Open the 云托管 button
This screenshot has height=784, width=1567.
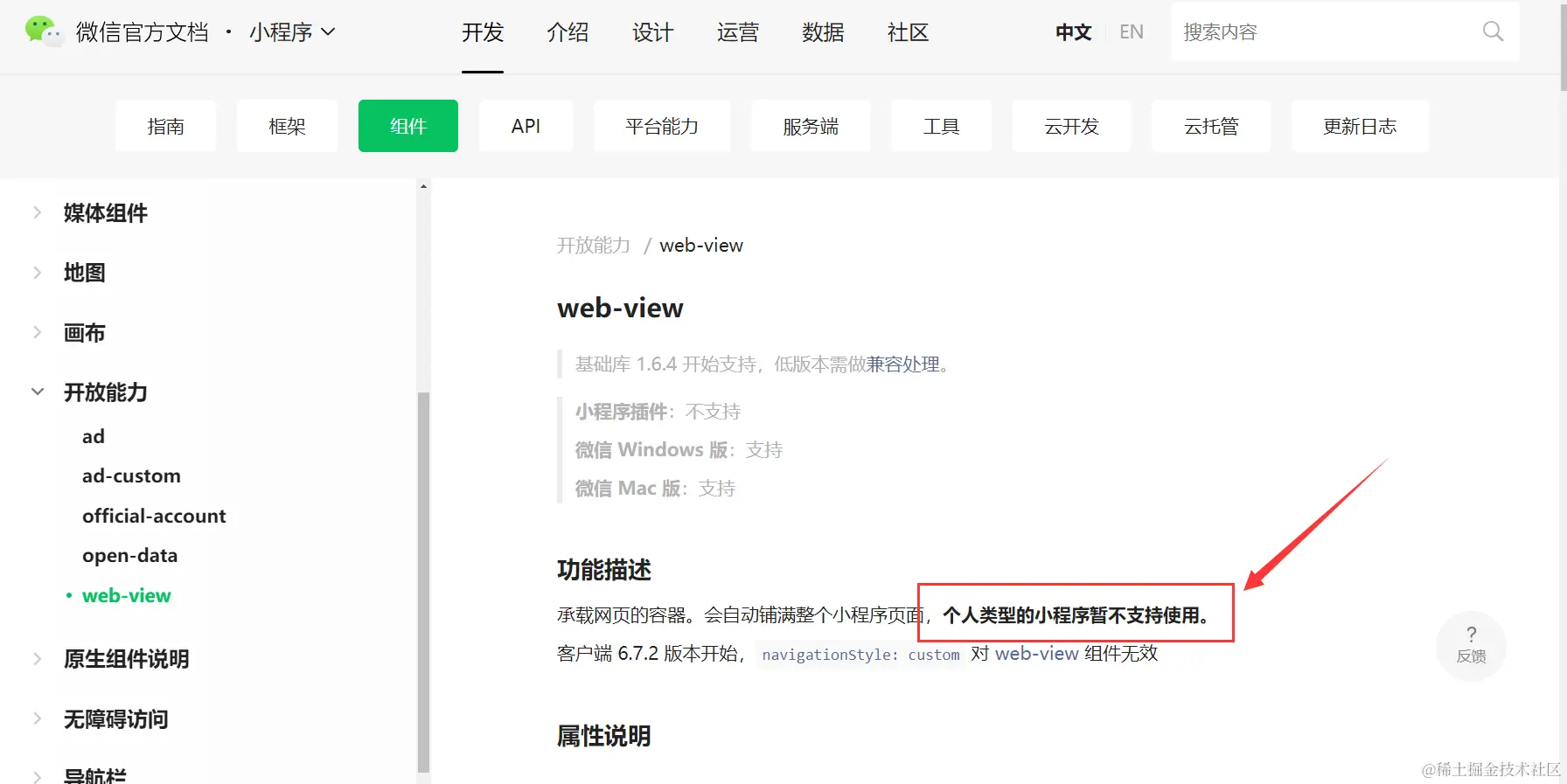click(x=1211, y=126)
